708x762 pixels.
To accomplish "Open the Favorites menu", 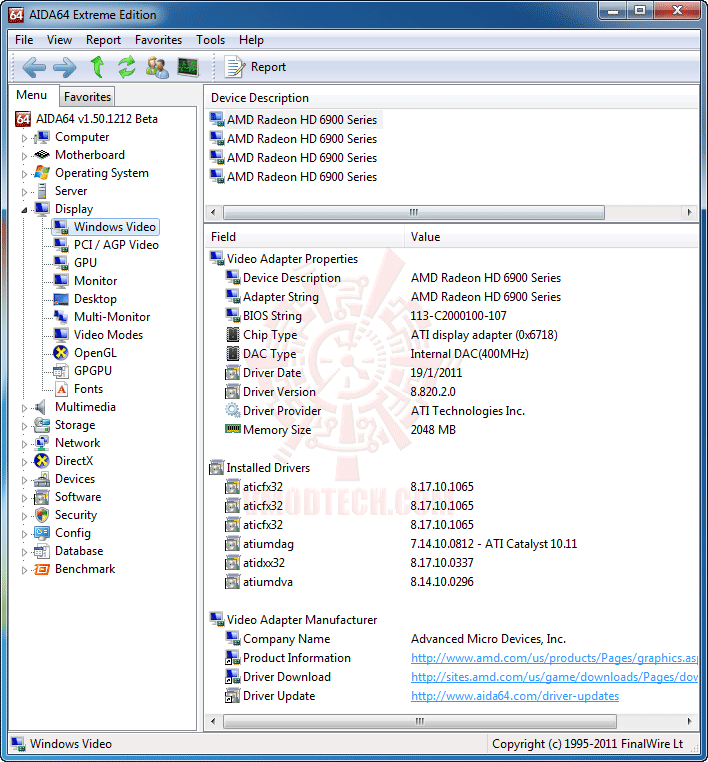I will click(158, 40).
